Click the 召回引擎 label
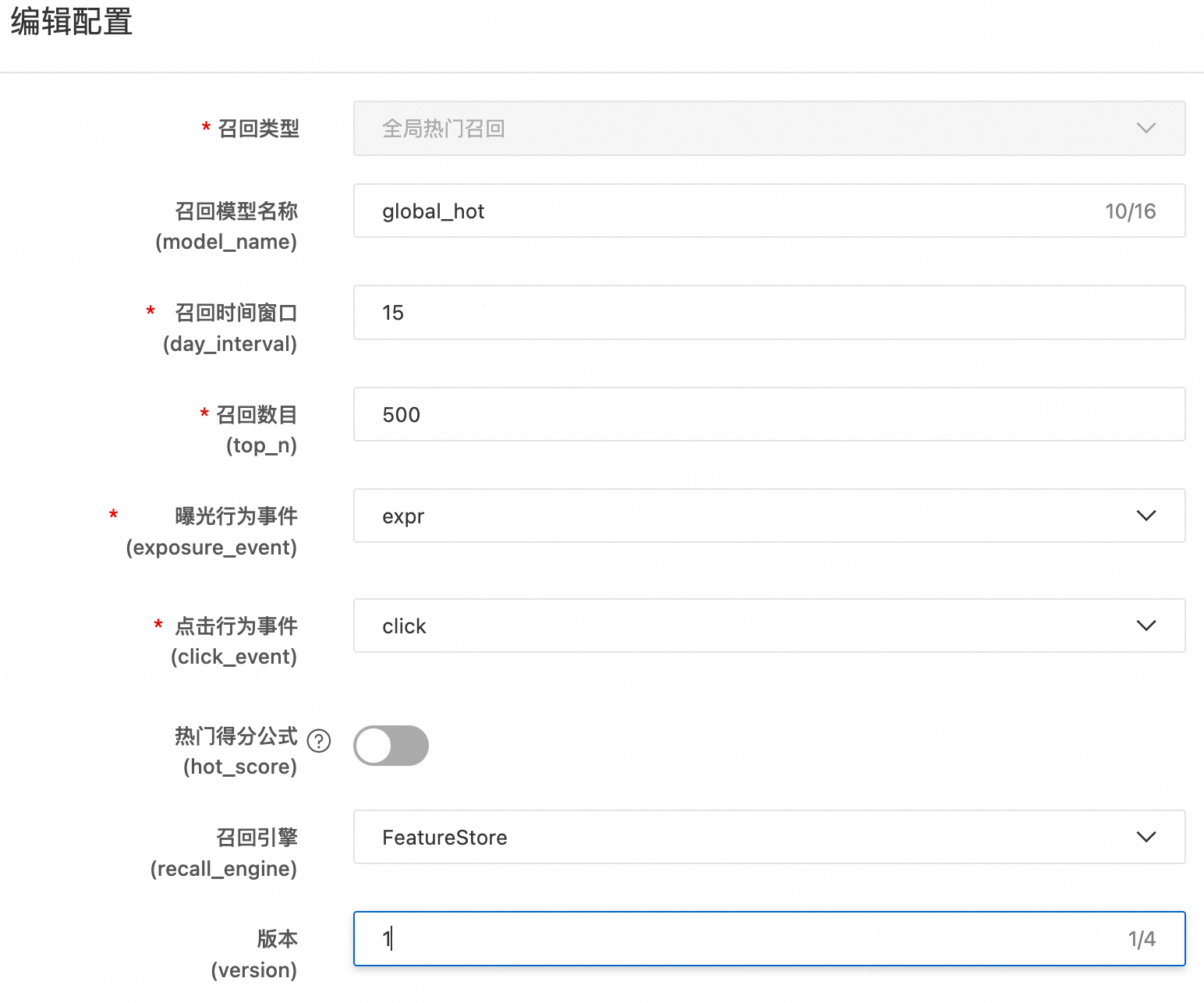The width and height of the screenshot is (1204, 1003). tap(257, 838)
